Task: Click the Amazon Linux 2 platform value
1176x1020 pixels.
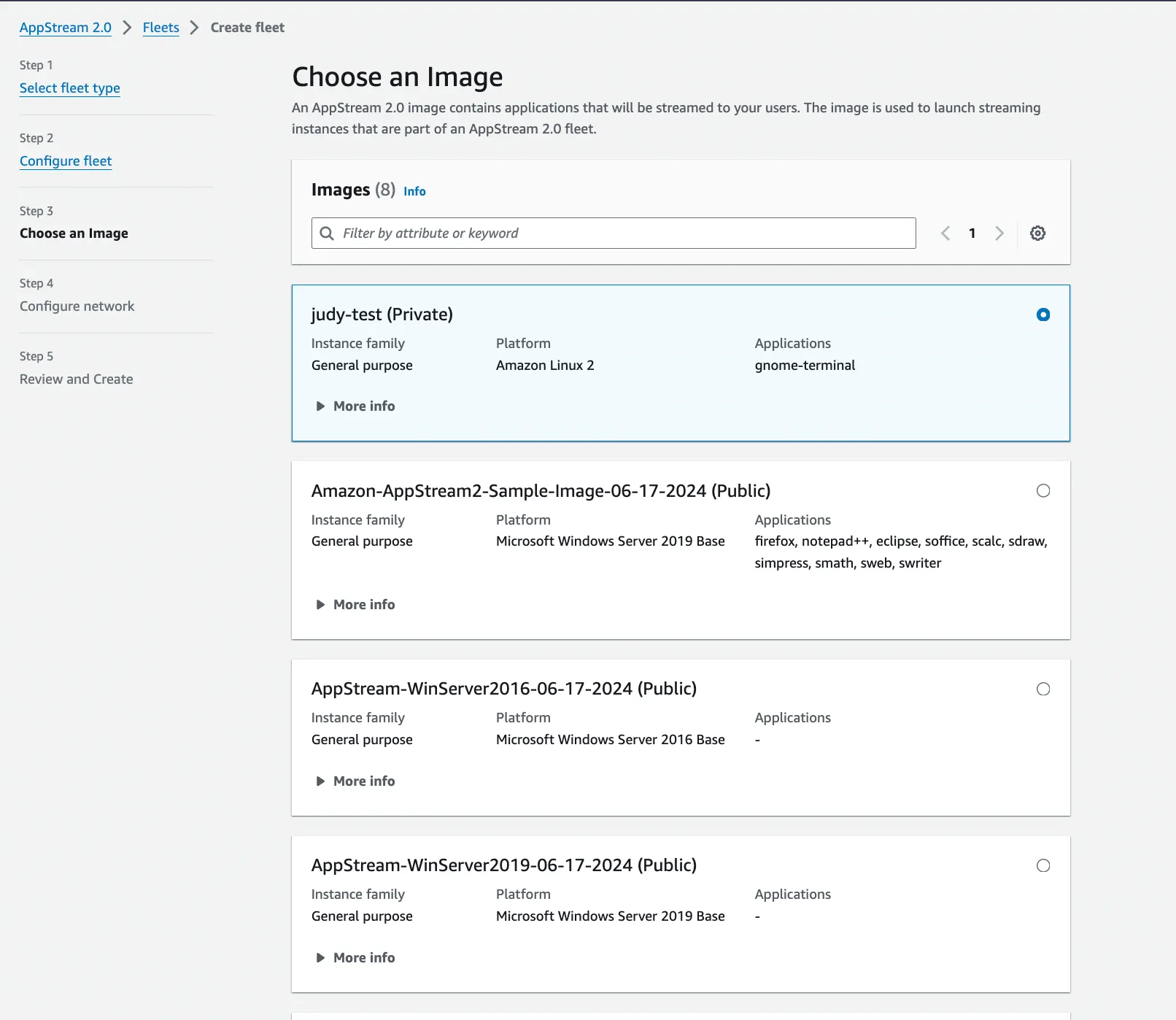Action: click(545, 366)
